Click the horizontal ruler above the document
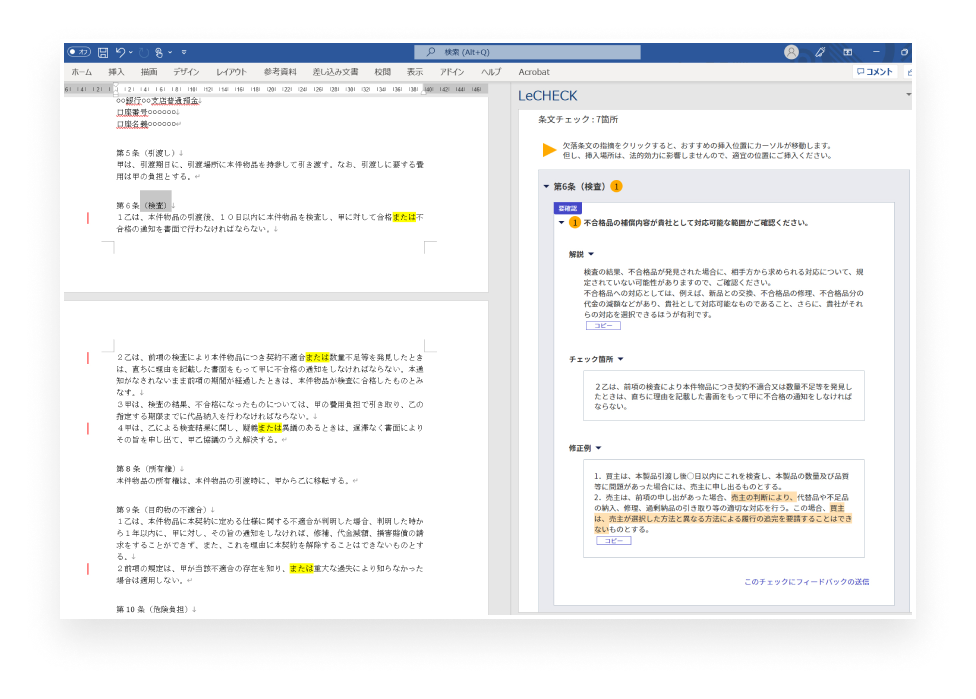The image size is (976, 699). coord(276,90)
